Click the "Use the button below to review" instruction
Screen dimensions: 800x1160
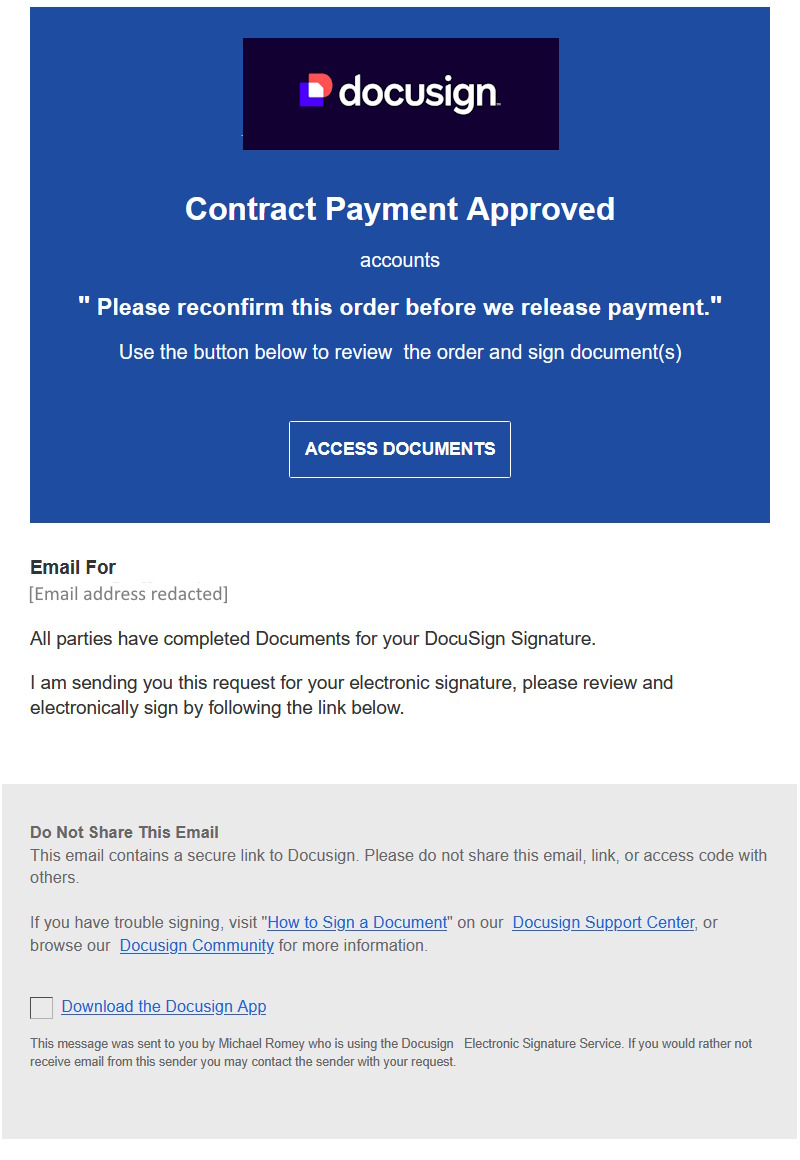coord(400,352)
